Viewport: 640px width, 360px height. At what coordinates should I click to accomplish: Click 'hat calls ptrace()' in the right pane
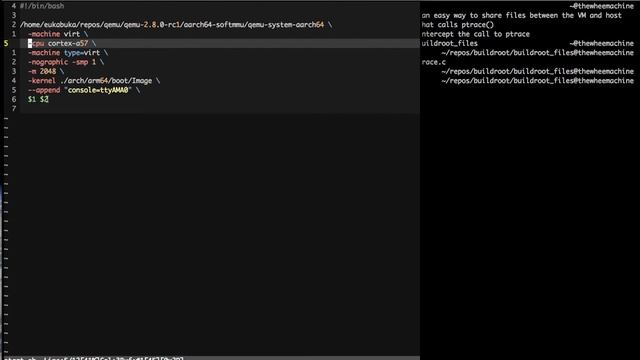[458, 25]
